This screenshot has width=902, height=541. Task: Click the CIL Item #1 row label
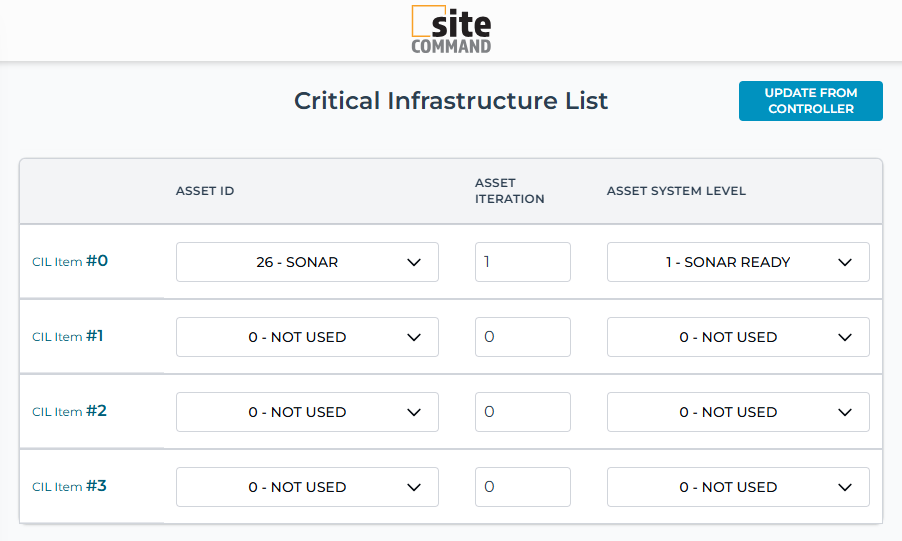(x=68, y=336)
